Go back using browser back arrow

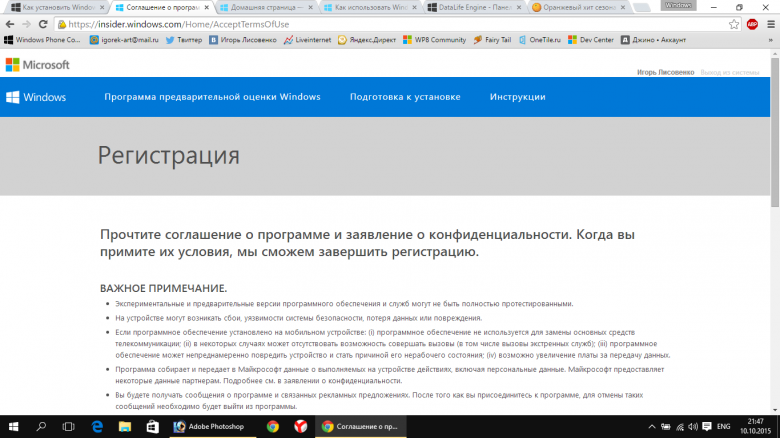point(10,24)
